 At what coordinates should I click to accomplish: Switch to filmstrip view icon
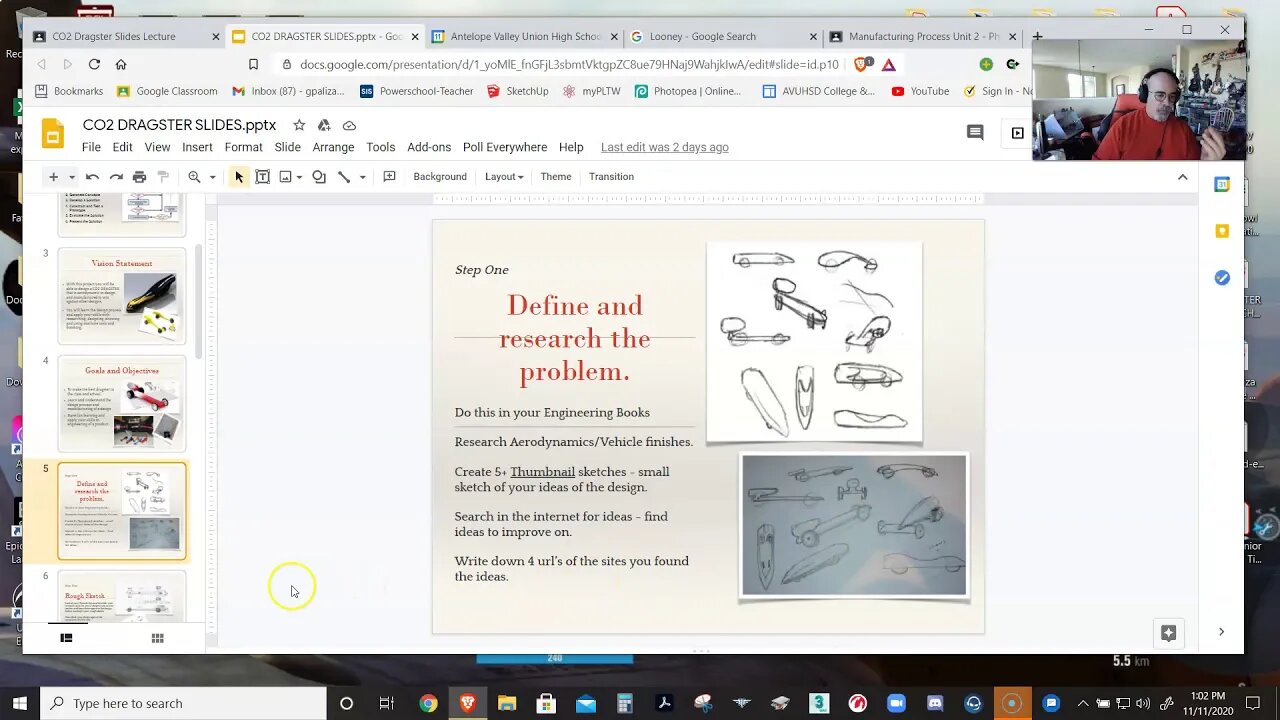[66, 638]
